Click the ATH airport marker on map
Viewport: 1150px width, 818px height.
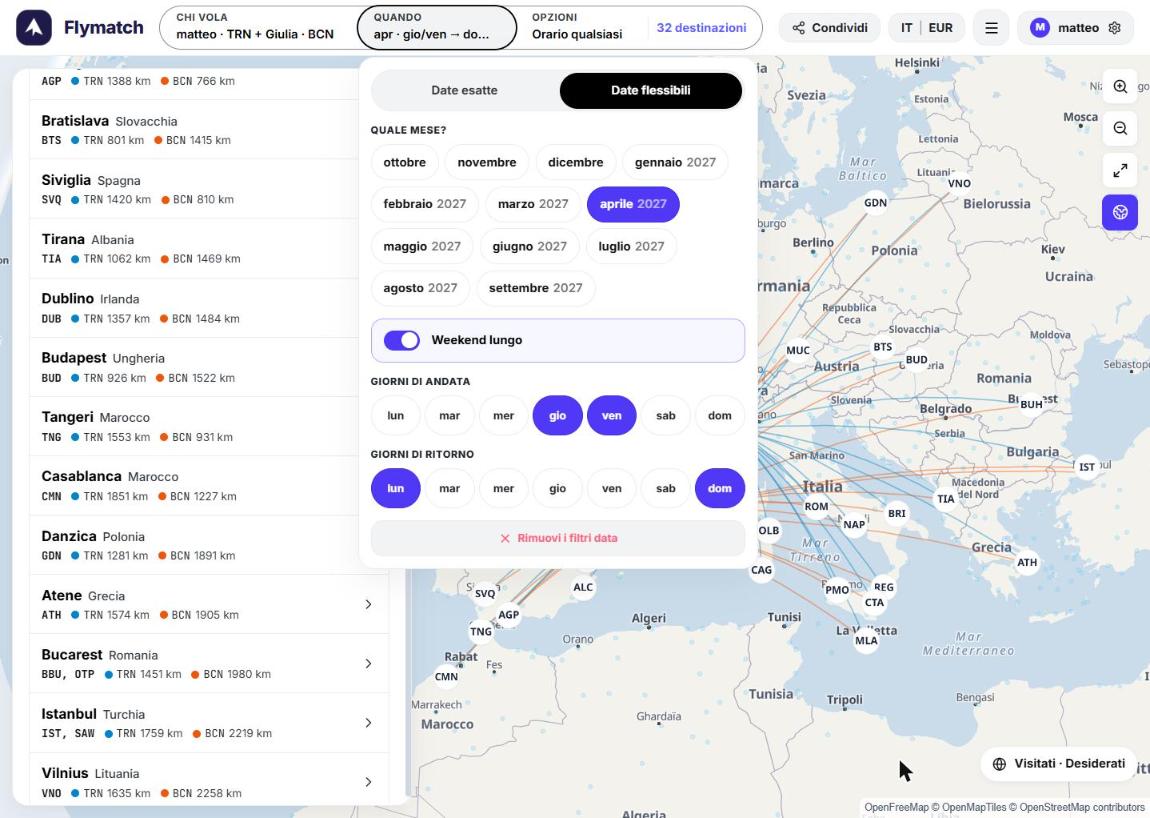click(x=1027, y=563)
